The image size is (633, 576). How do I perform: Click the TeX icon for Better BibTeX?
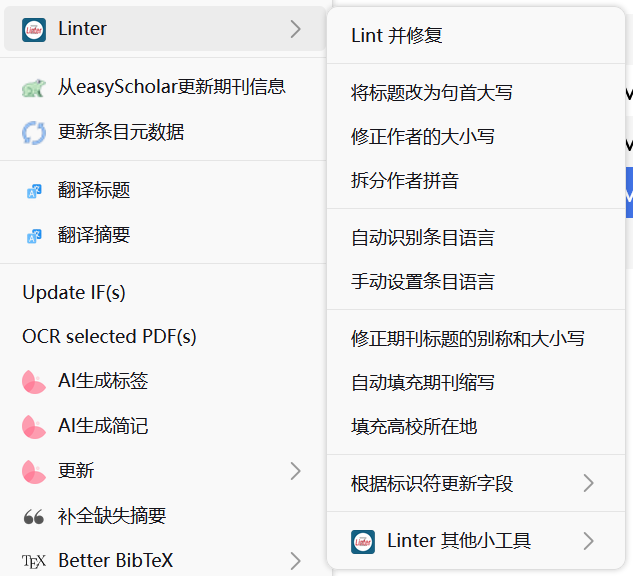tap(34, 560)
